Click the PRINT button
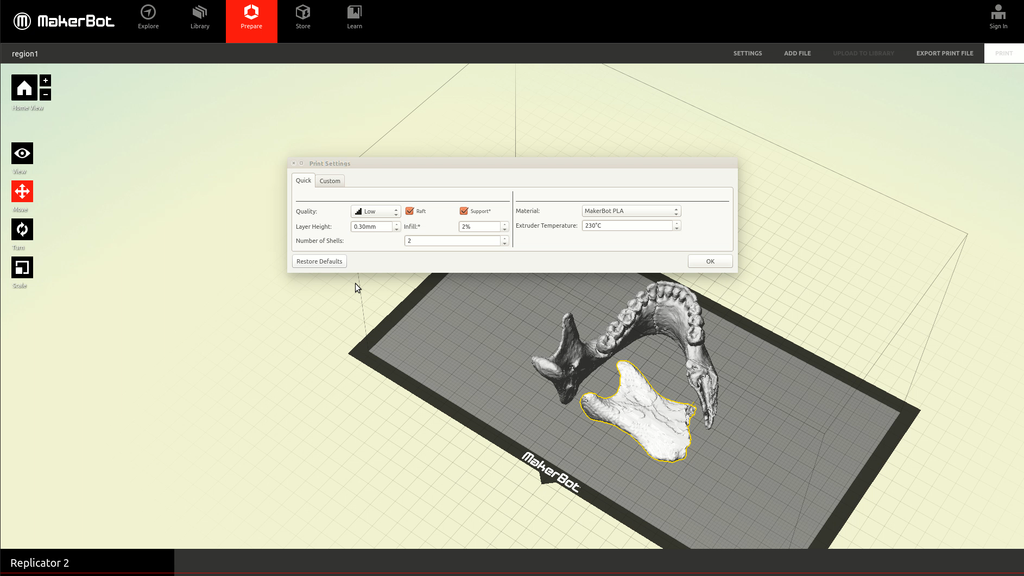The image size is (1024, 576). (x=1004, y=54)
